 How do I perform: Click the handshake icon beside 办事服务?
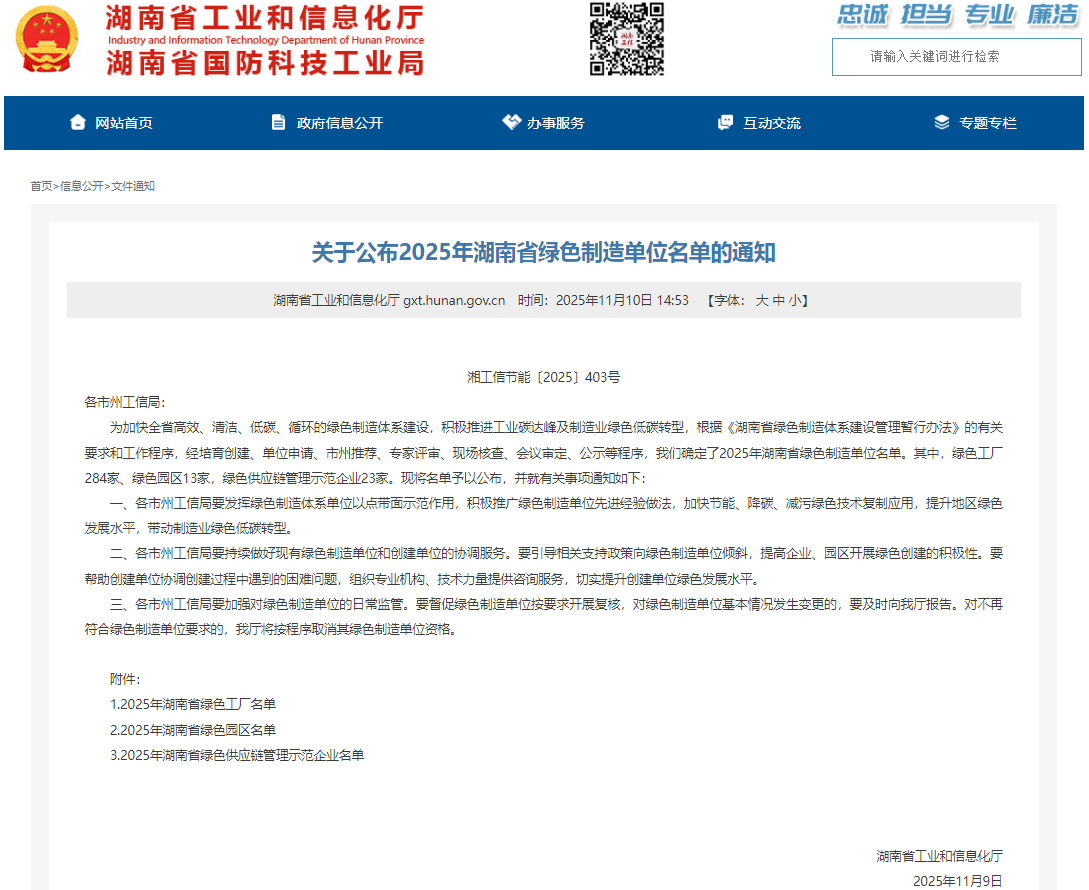[x=511, y=123]
